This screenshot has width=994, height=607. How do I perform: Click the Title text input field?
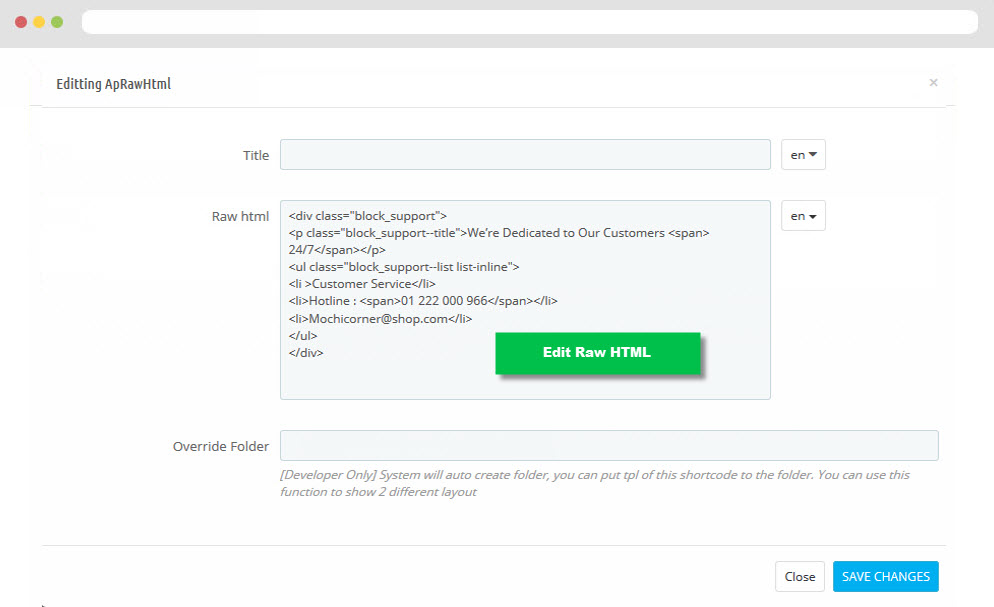[x=525, y=155]
